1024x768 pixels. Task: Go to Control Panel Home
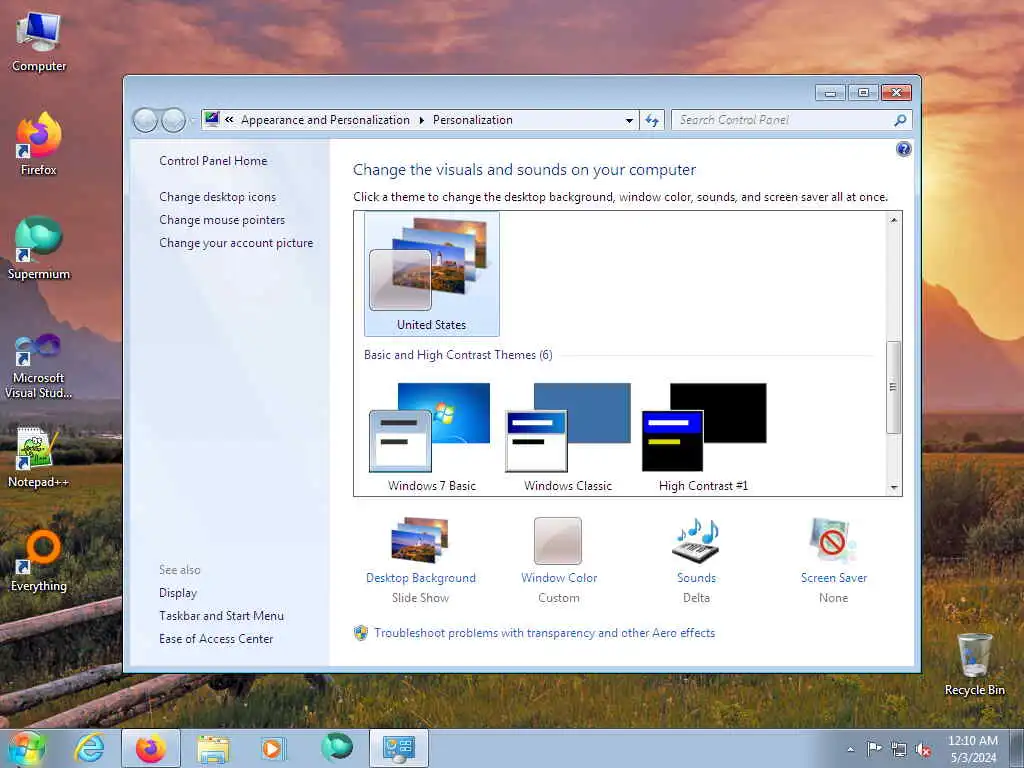pos(213,161)
